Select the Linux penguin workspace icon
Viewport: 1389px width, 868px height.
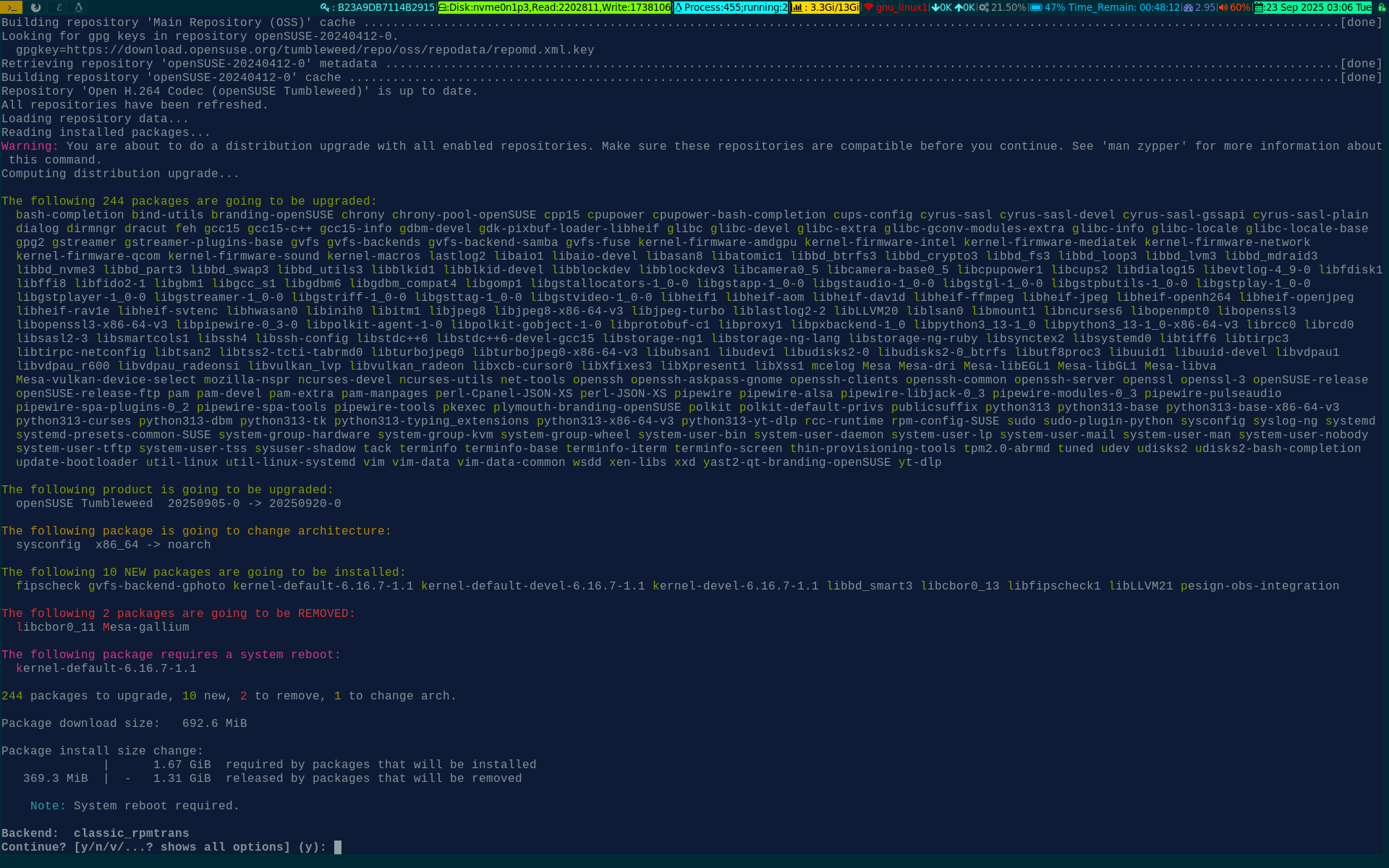tap(79, 7)
